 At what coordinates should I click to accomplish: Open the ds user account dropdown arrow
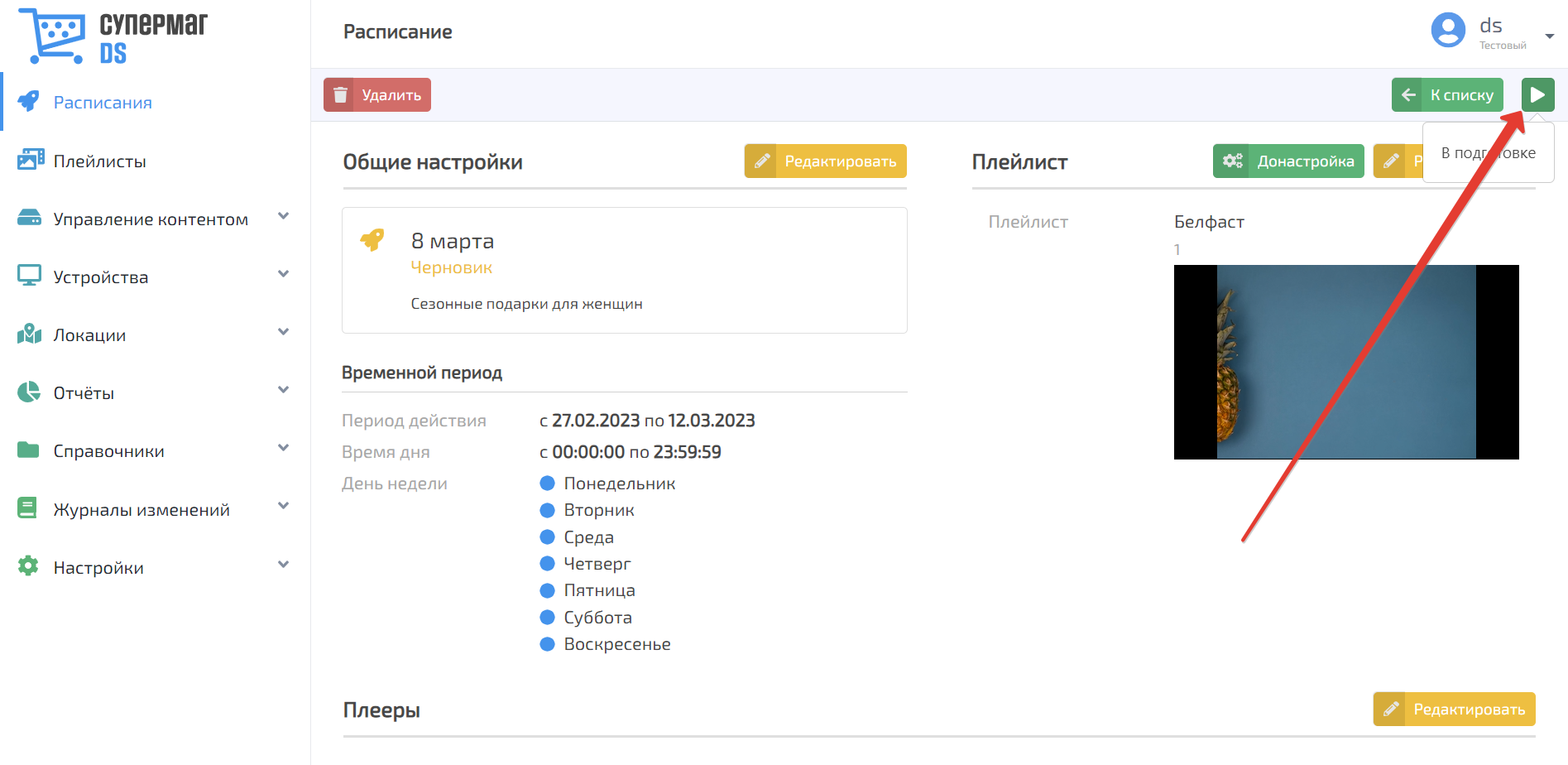[1550, 36]
